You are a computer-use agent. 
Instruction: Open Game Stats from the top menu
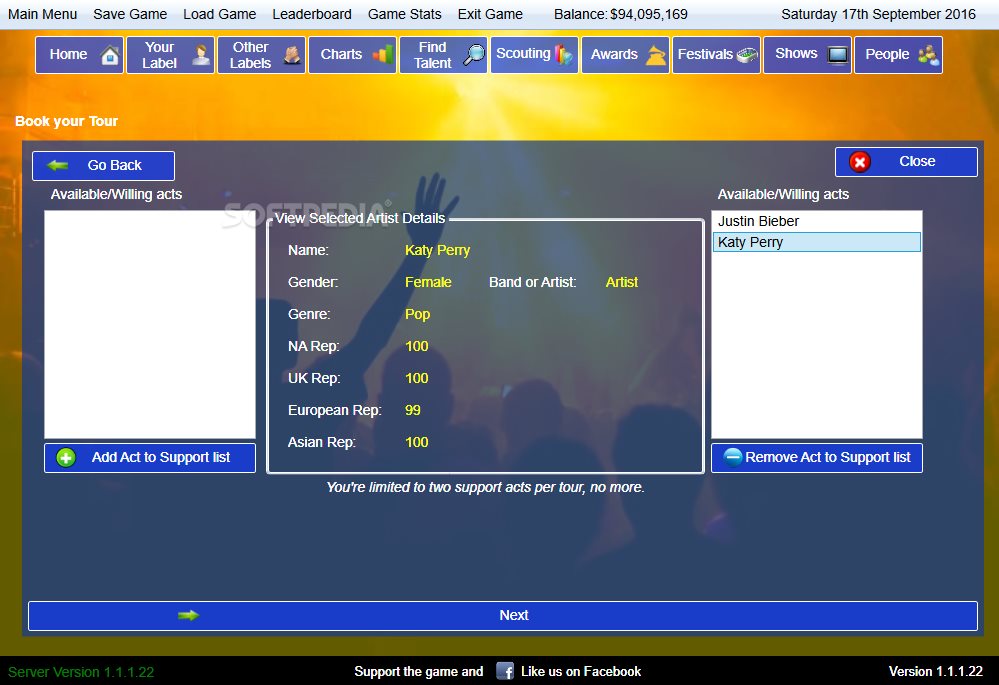point(405,14)
